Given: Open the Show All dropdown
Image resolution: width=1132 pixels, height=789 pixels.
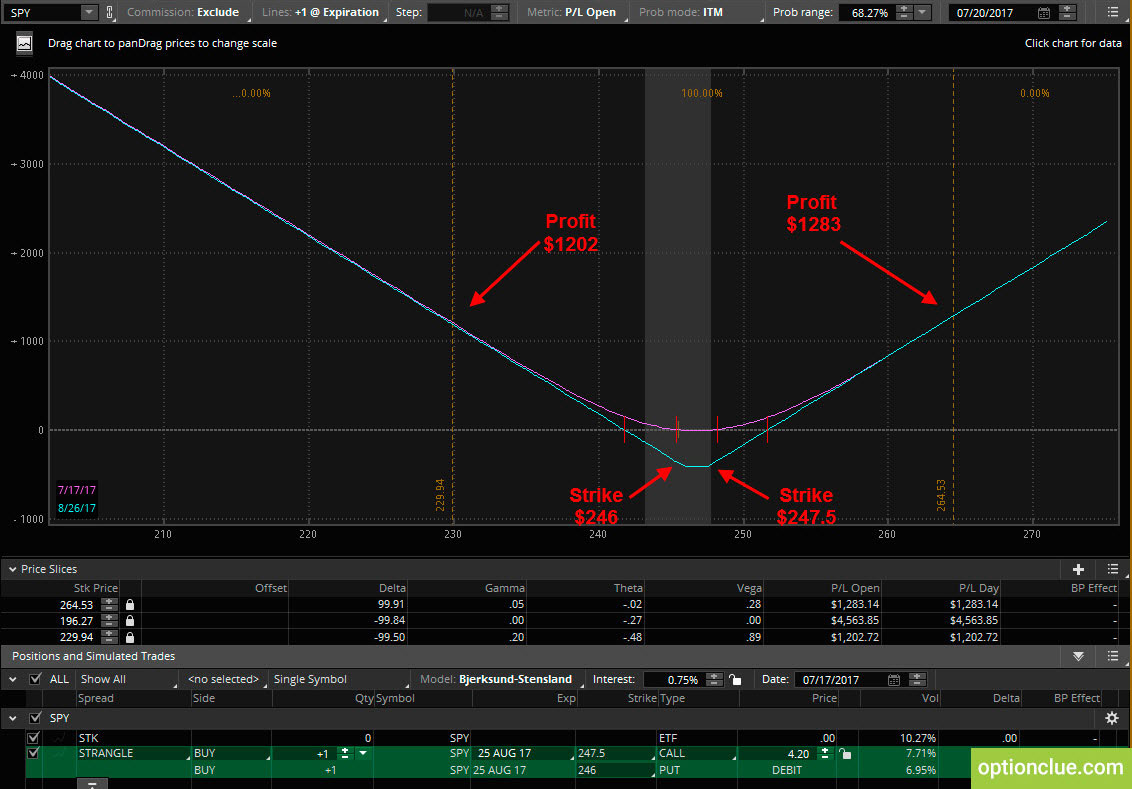Looking at the screenshot, I should pyautogui.click(x=127, y=679).
